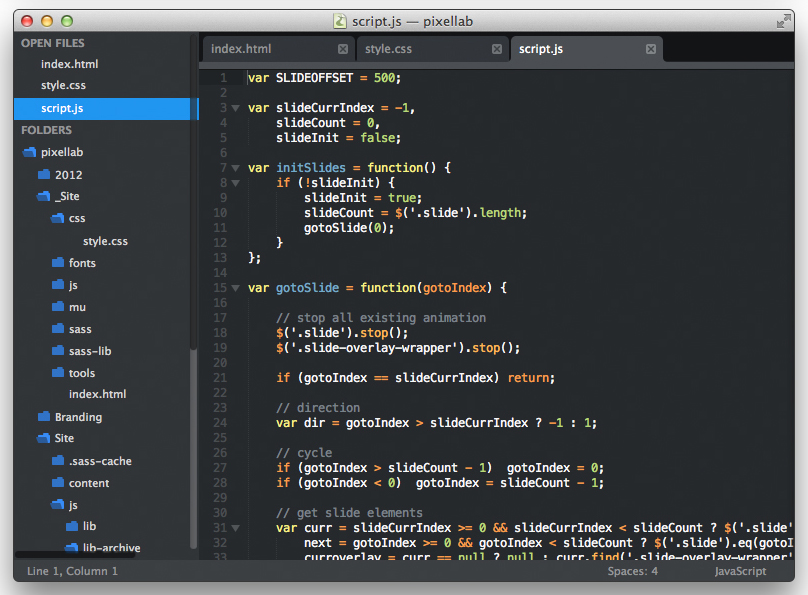
Task: Fold the initSlides function at line 7
Action: (x=236, y=168)
